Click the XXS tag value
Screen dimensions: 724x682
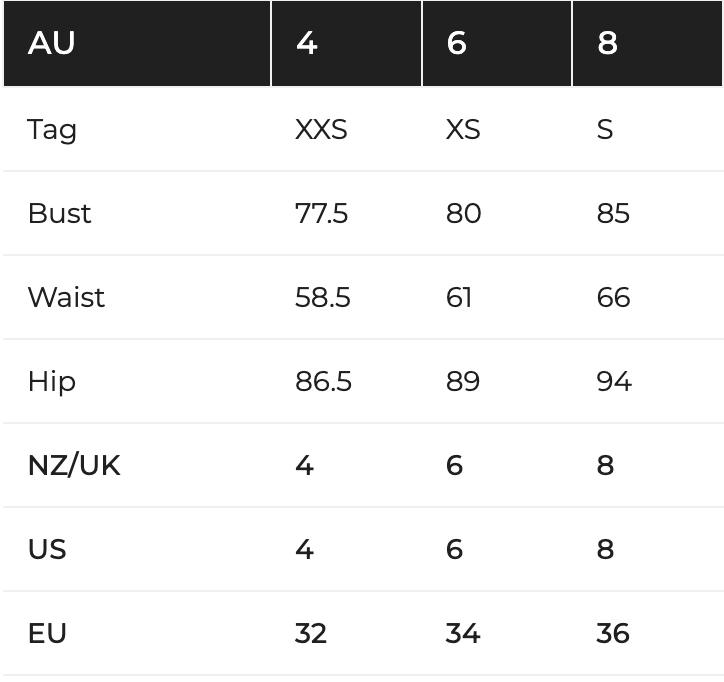click(321, 129)
